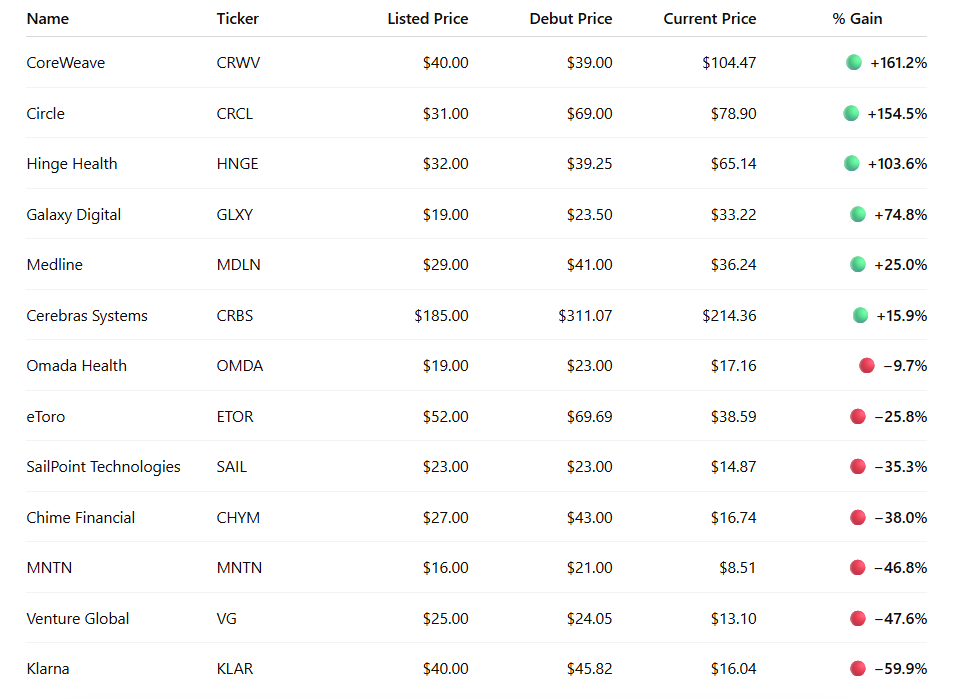Select the Listed Price column header
The height and width of the screenshot is (699, 959).
pyautogui.click(x=428, y=19)
